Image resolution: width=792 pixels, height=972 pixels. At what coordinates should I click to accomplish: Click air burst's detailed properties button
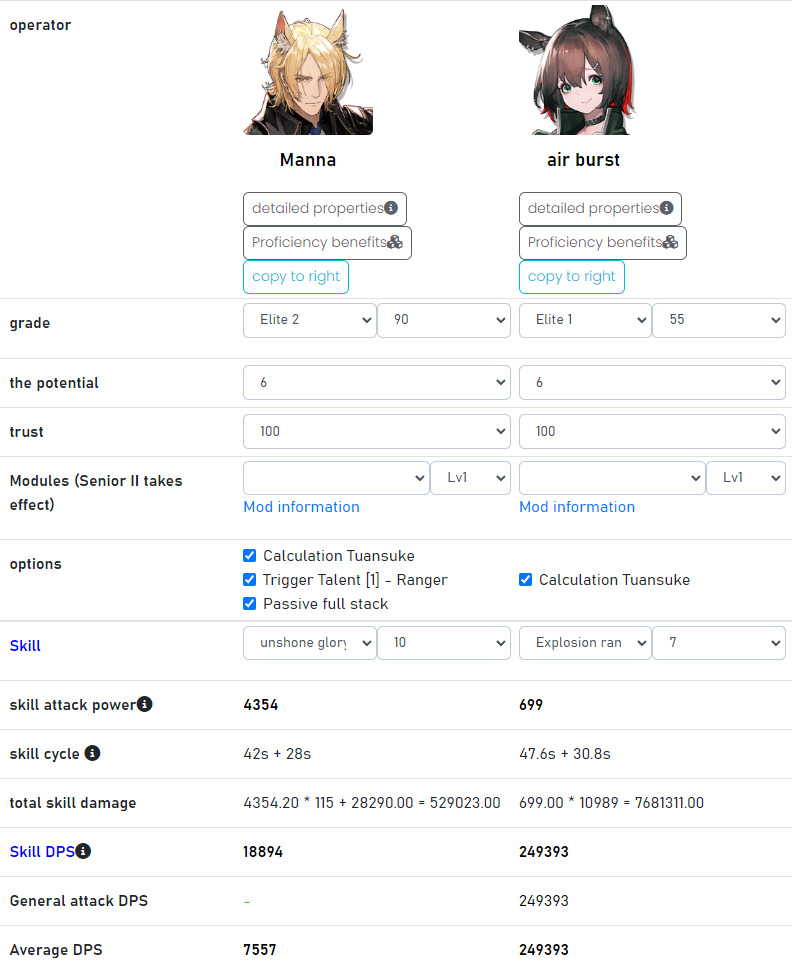[601, 209]
